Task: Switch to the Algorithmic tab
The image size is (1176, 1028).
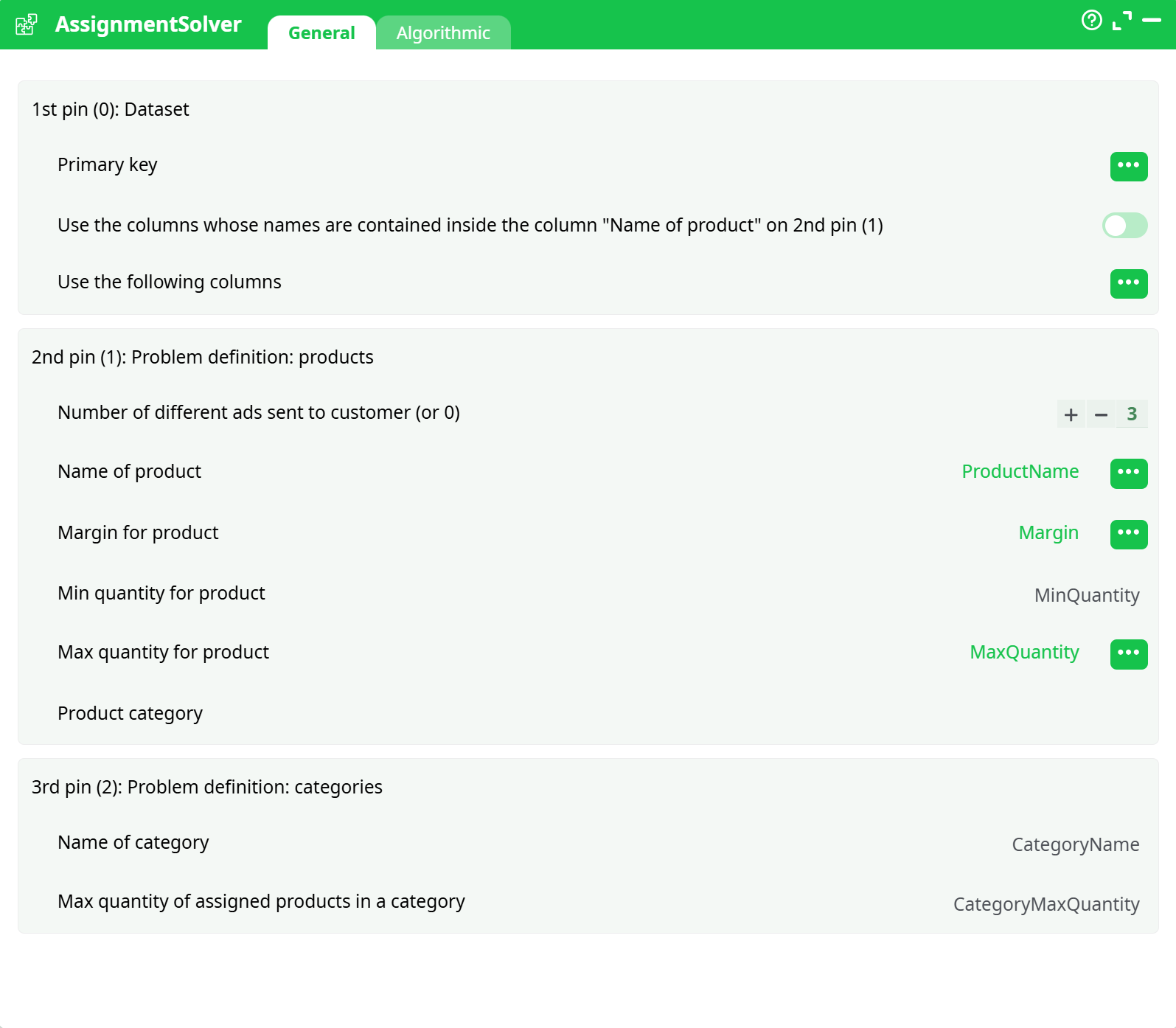Action: pyautogui.click(x=443, y=33)
